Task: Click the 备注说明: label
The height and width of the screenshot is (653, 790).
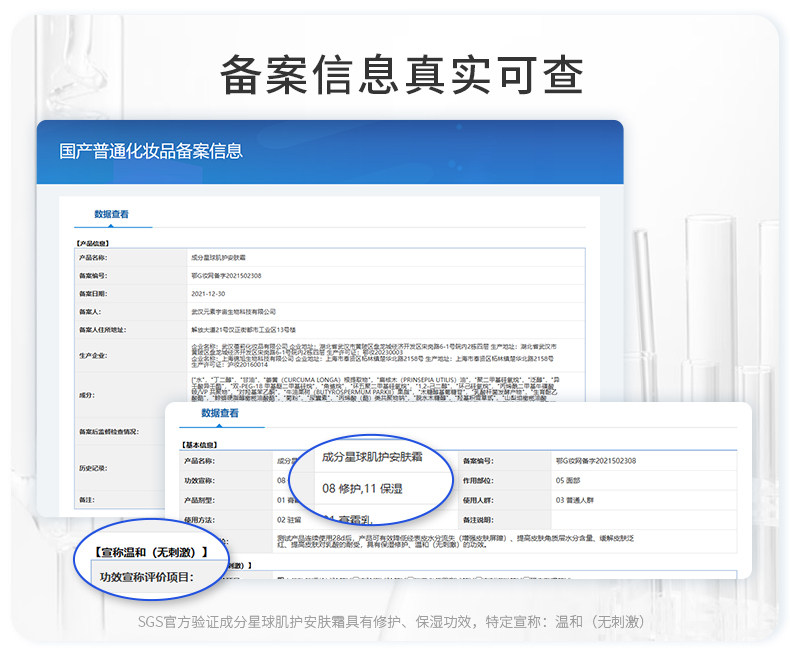Action: tap(478, 519)
